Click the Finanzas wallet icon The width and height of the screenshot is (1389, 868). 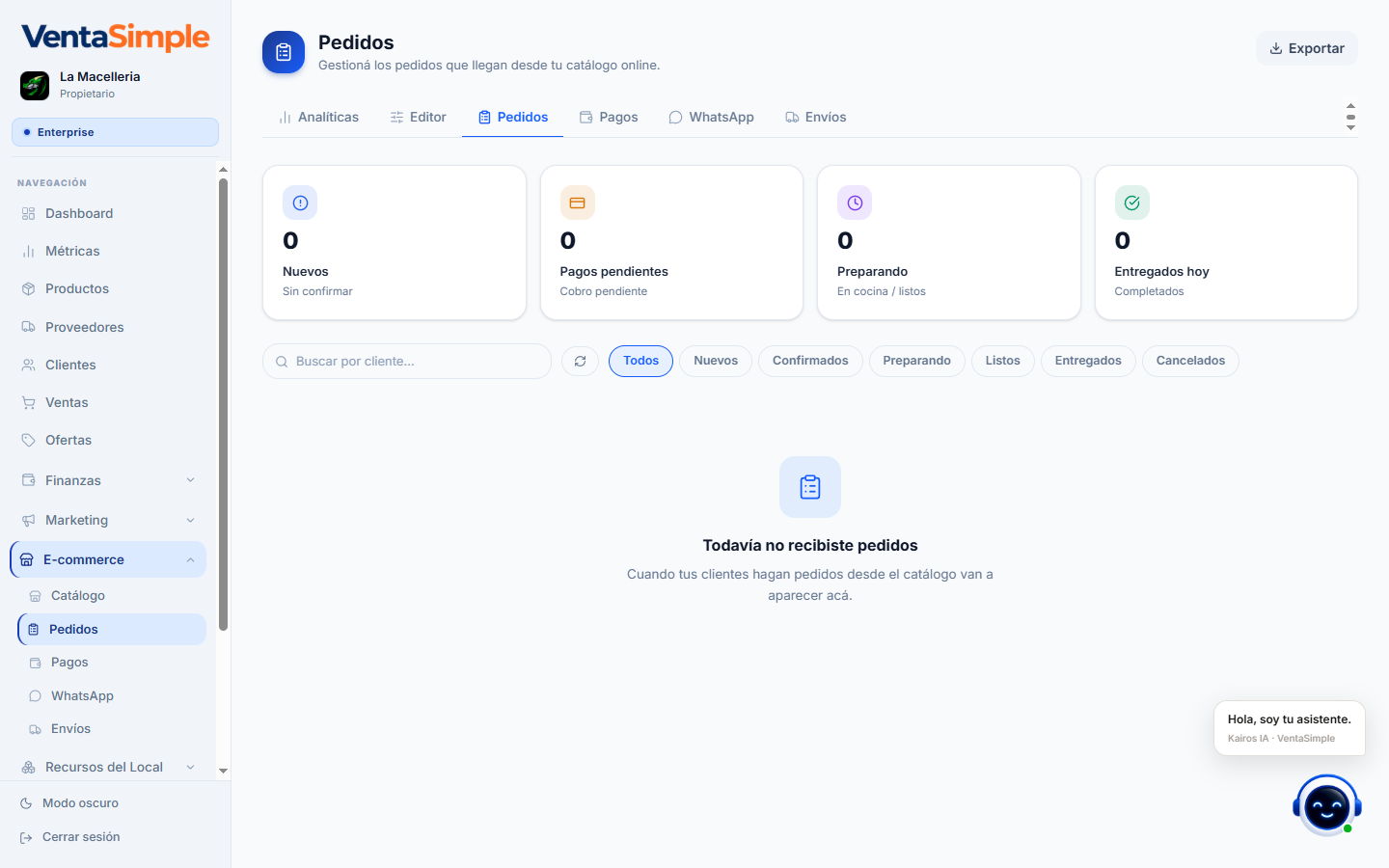click(28, 480)
